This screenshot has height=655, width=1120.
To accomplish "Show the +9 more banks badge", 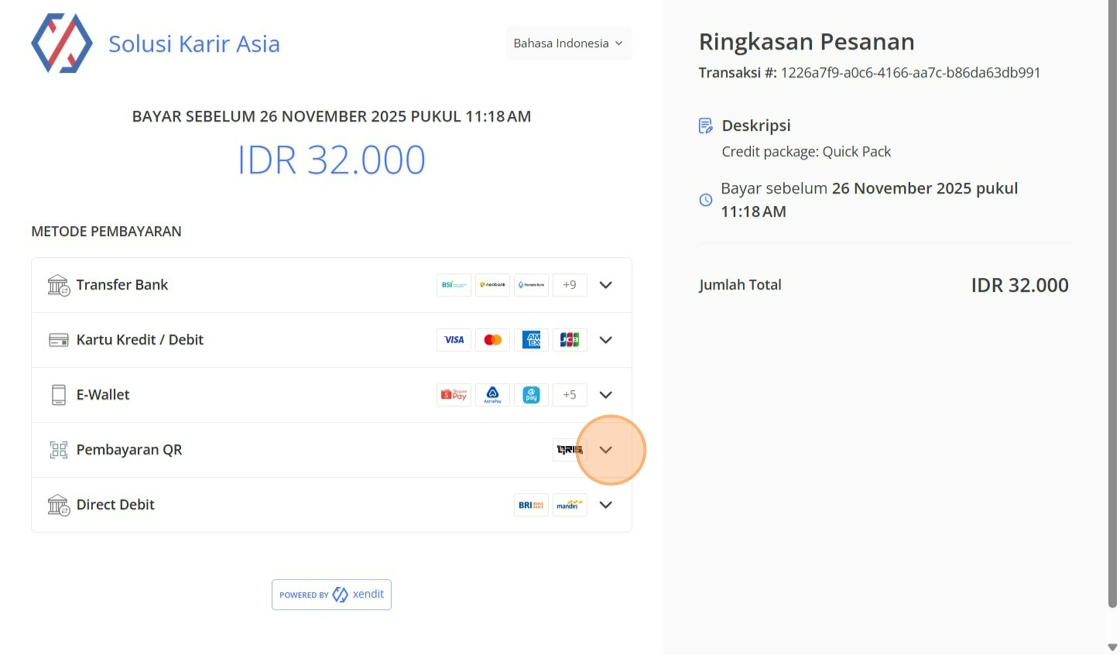I will [569, 285].
